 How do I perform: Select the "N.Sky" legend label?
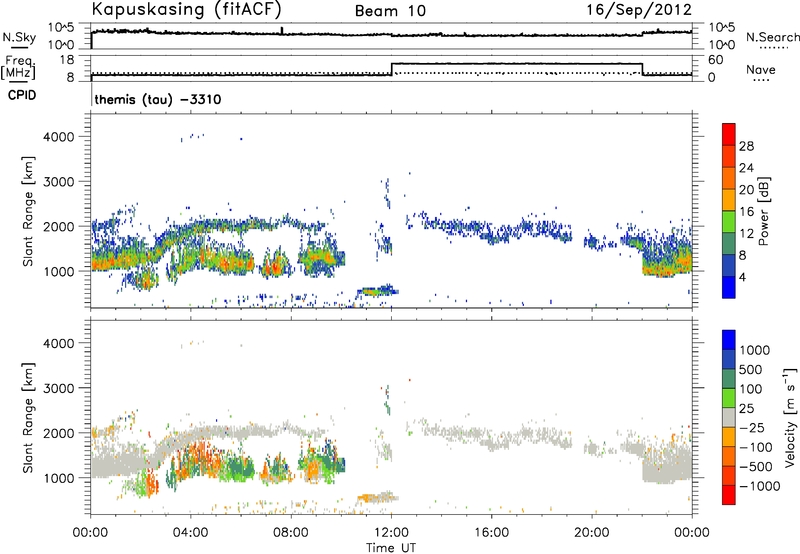tap(19, 37)
